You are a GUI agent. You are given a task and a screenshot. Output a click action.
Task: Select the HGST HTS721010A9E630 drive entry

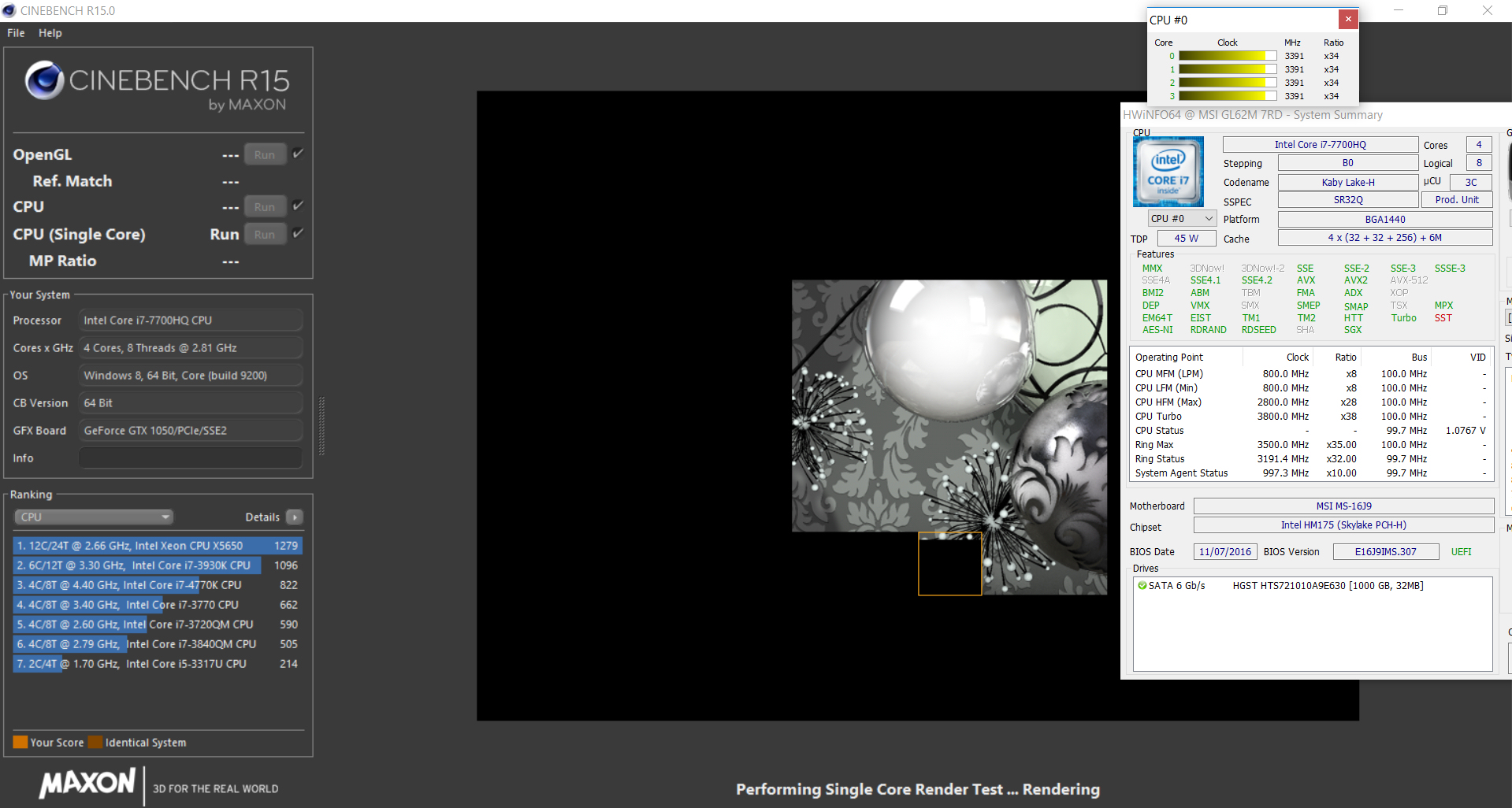pos(1328,585)
